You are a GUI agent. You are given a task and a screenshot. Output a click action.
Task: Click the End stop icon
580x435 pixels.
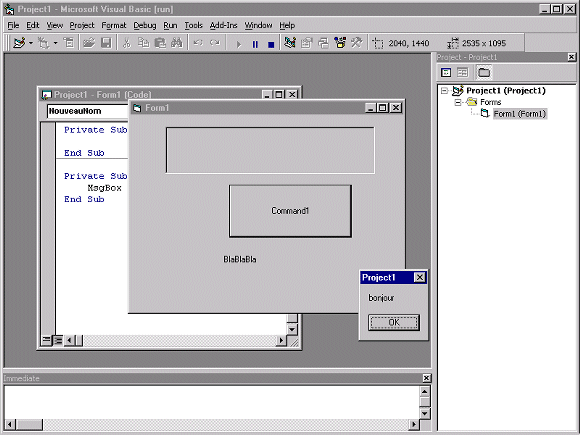[x=271, y=44]
